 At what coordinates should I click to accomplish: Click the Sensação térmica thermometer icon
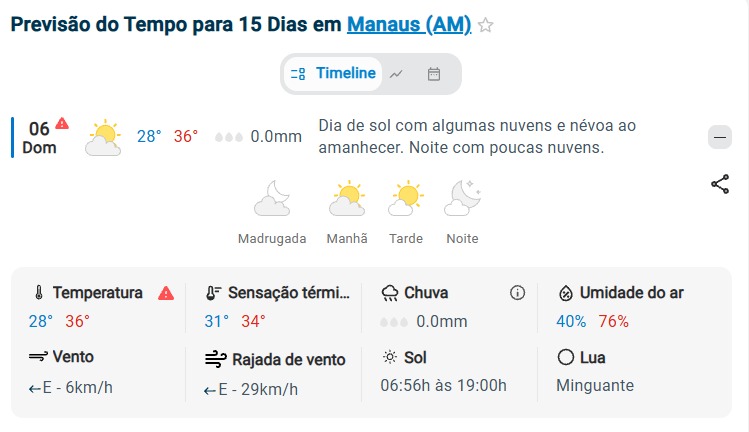coord(213,293)
